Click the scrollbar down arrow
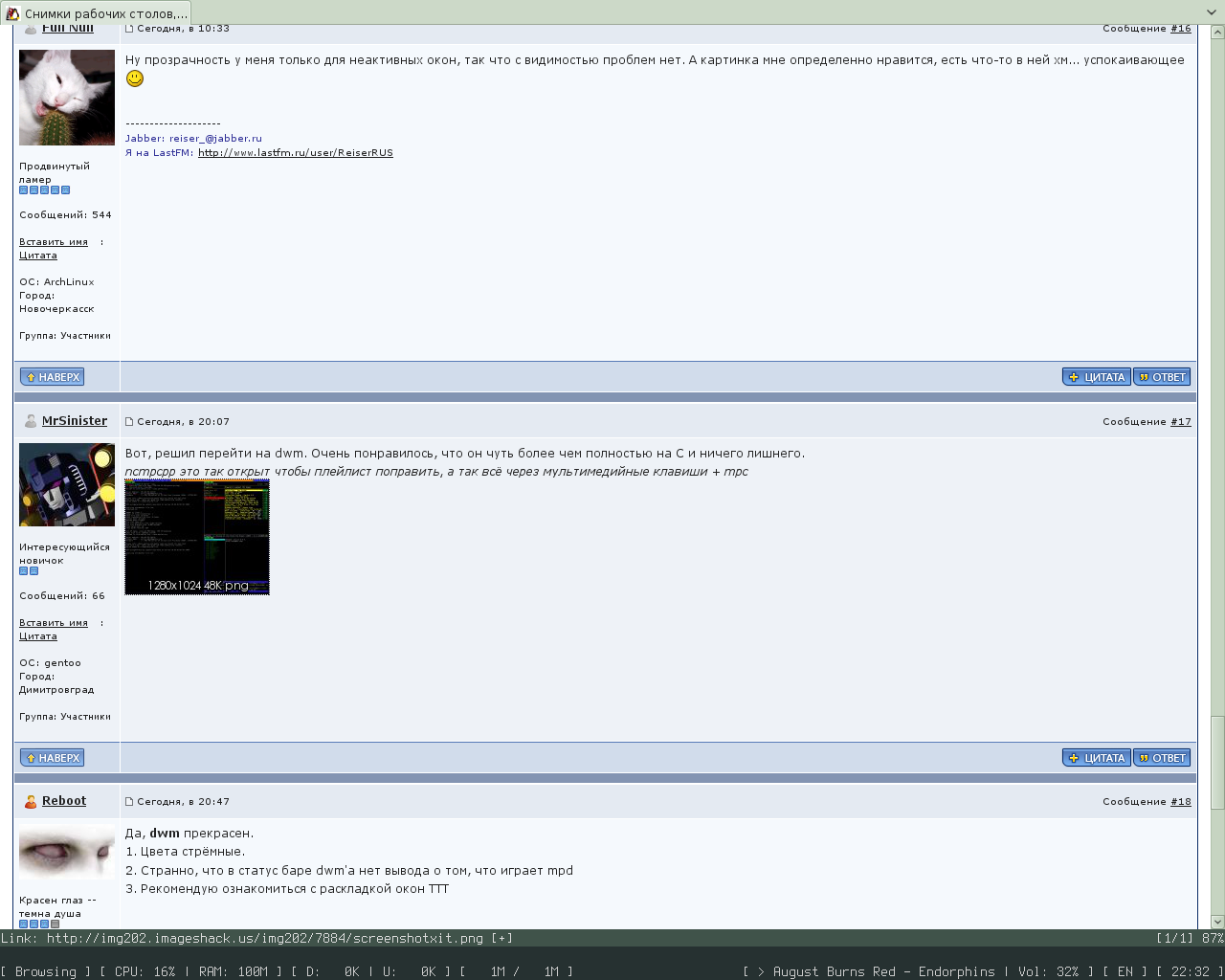 point(1217,923)
